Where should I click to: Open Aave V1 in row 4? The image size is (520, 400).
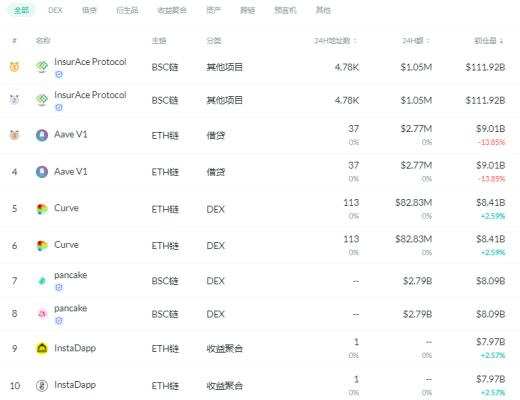coord(71,172)
